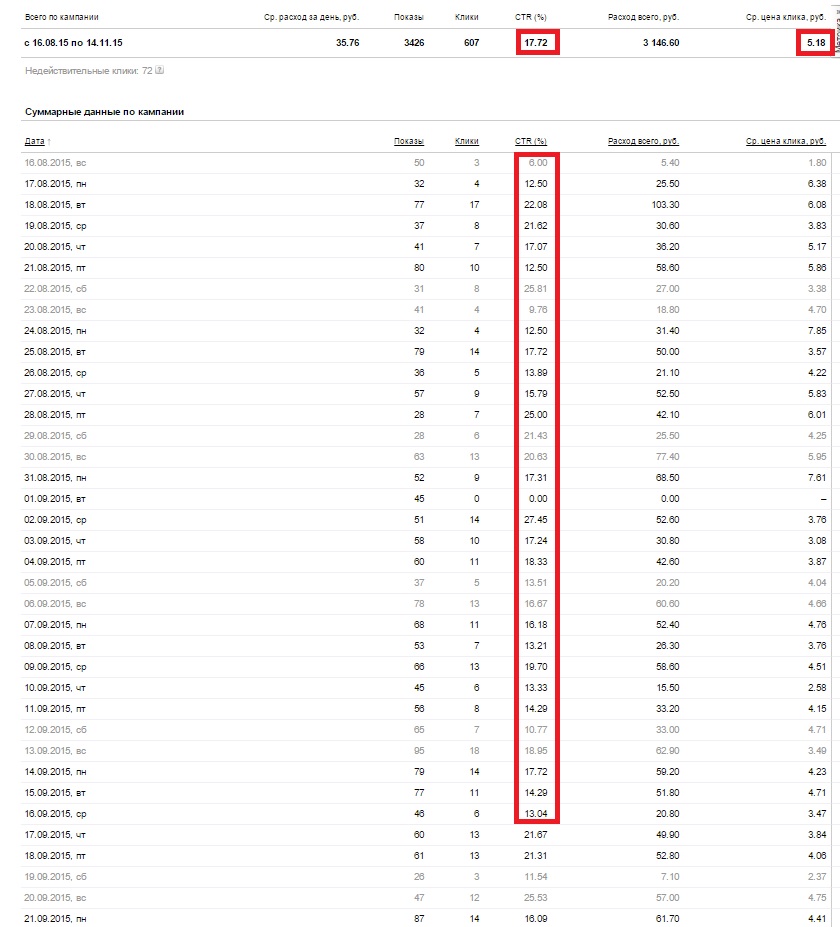The width and height of the screenshot is (840, 927).
Task: Select date row 10.09.2015, чт
Action: (x=426, y=688)
